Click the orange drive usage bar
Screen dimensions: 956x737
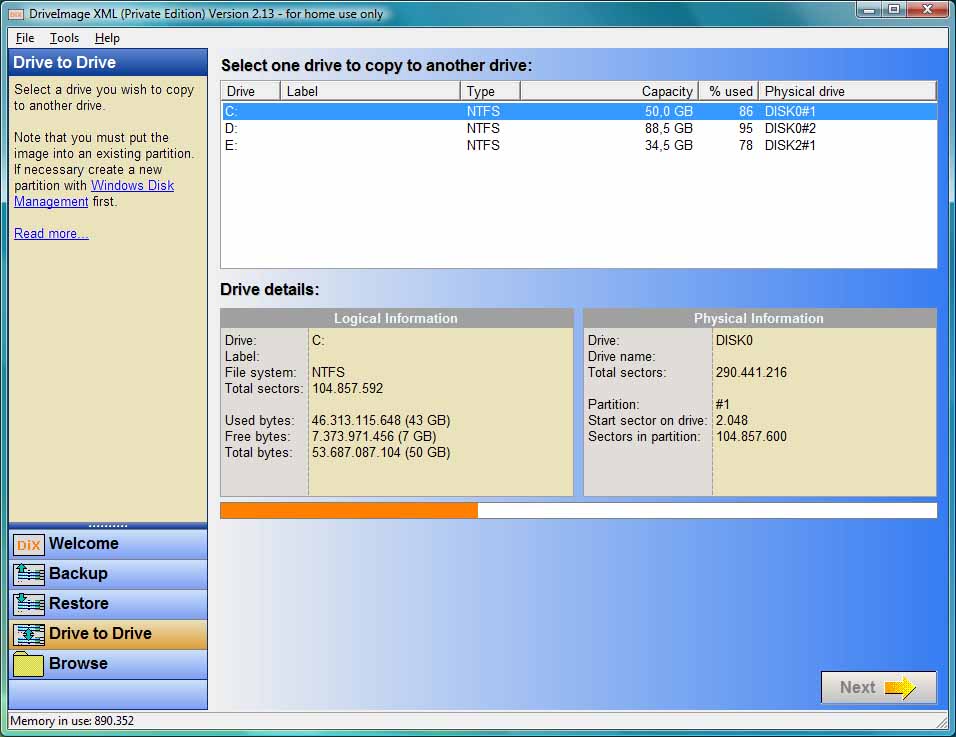[349, 511]
